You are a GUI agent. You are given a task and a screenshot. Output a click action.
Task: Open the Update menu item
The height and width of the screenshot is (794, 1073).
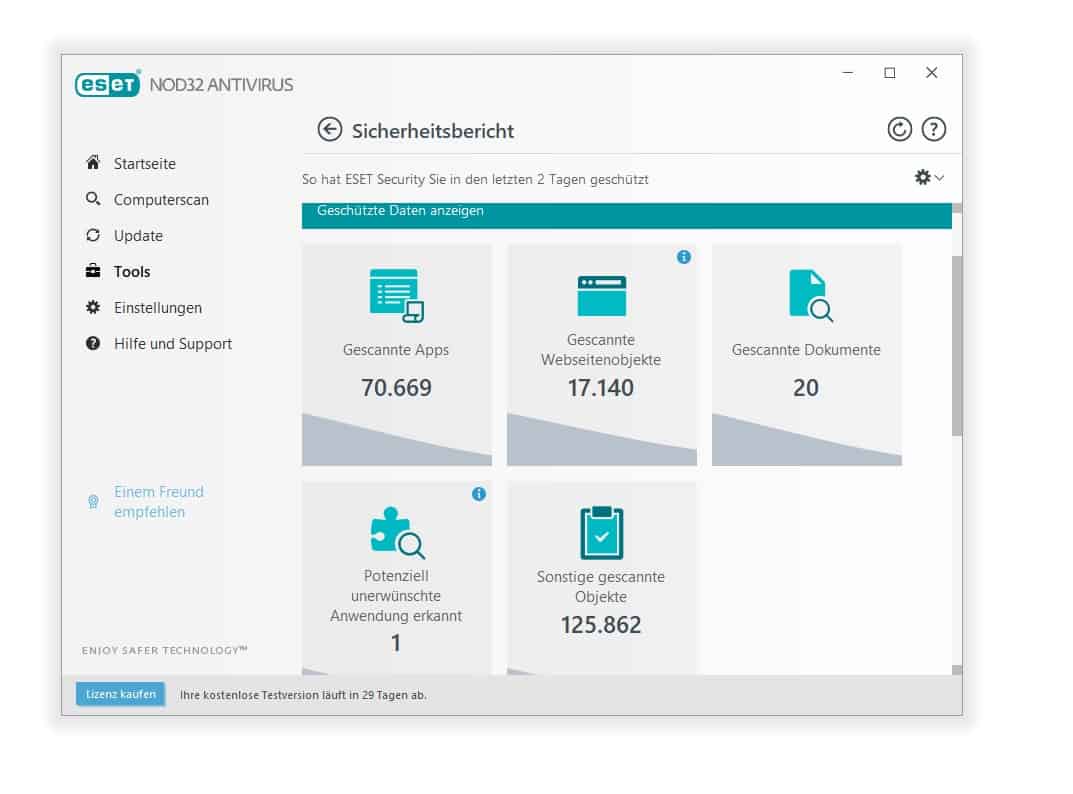click(138, 236)
